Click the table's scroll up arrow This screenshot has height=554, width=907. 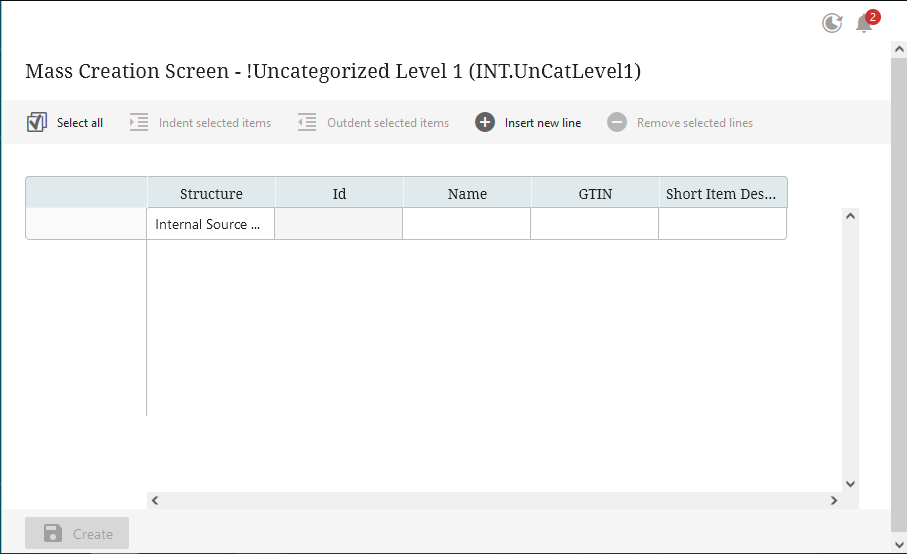pyautogui.click(x=850, y=216)
